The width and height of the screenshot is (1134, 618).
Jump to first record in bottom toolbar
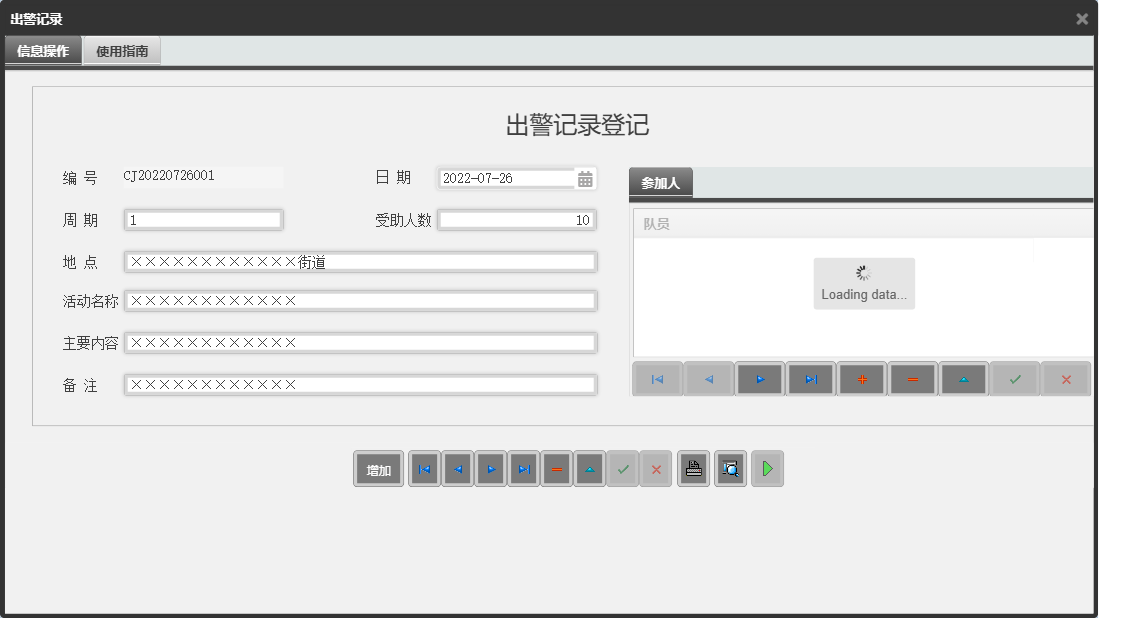425,470
